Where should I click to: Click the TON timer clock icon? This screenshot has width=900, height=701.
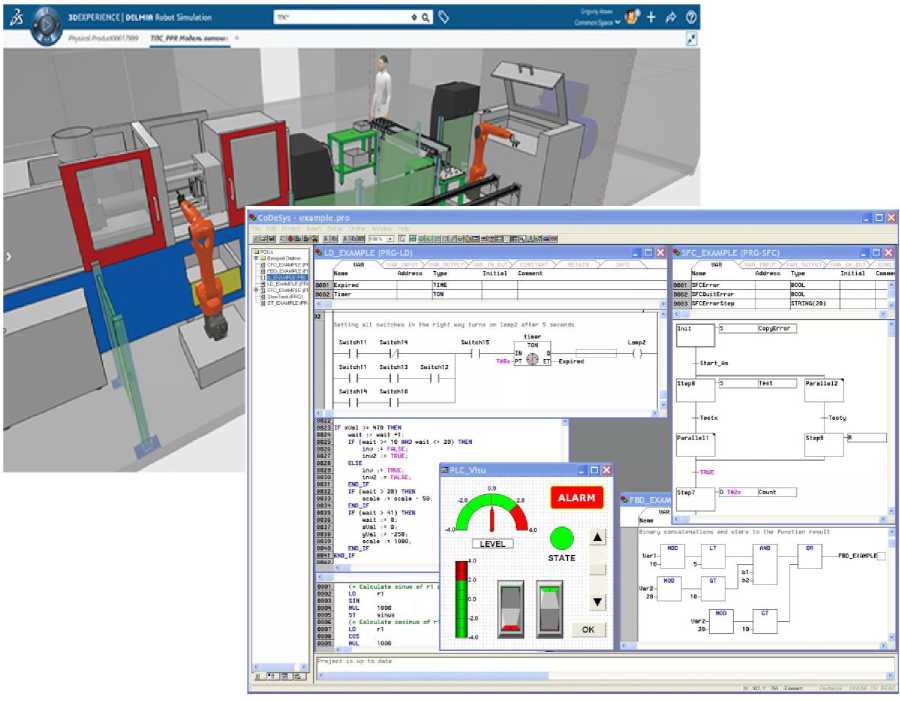pyautogui.click(x=532, y=359)
